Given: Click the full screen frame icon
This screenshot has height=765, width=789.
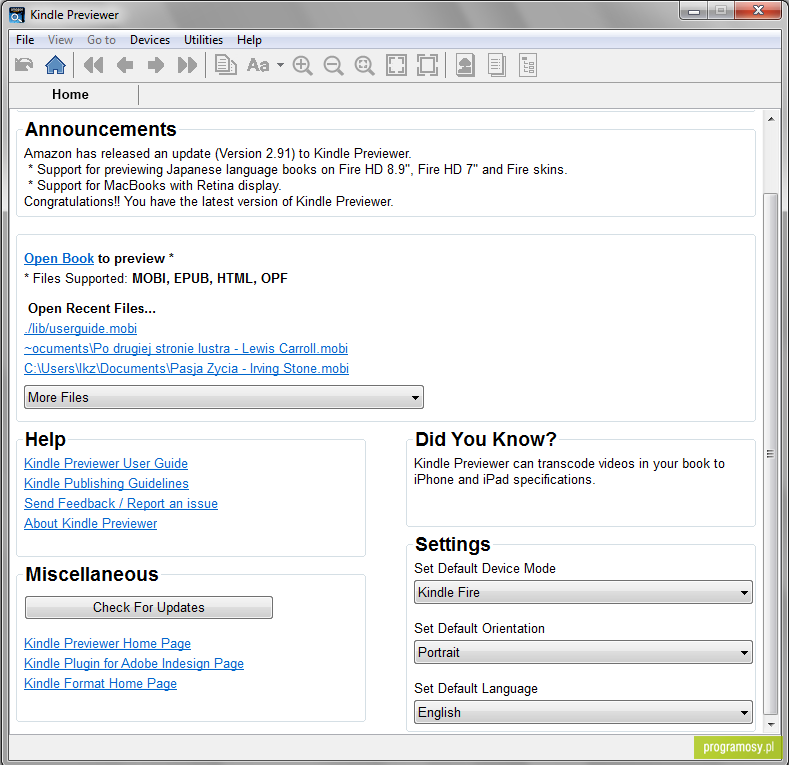Looking at the screenshot, I should [427, 65].
